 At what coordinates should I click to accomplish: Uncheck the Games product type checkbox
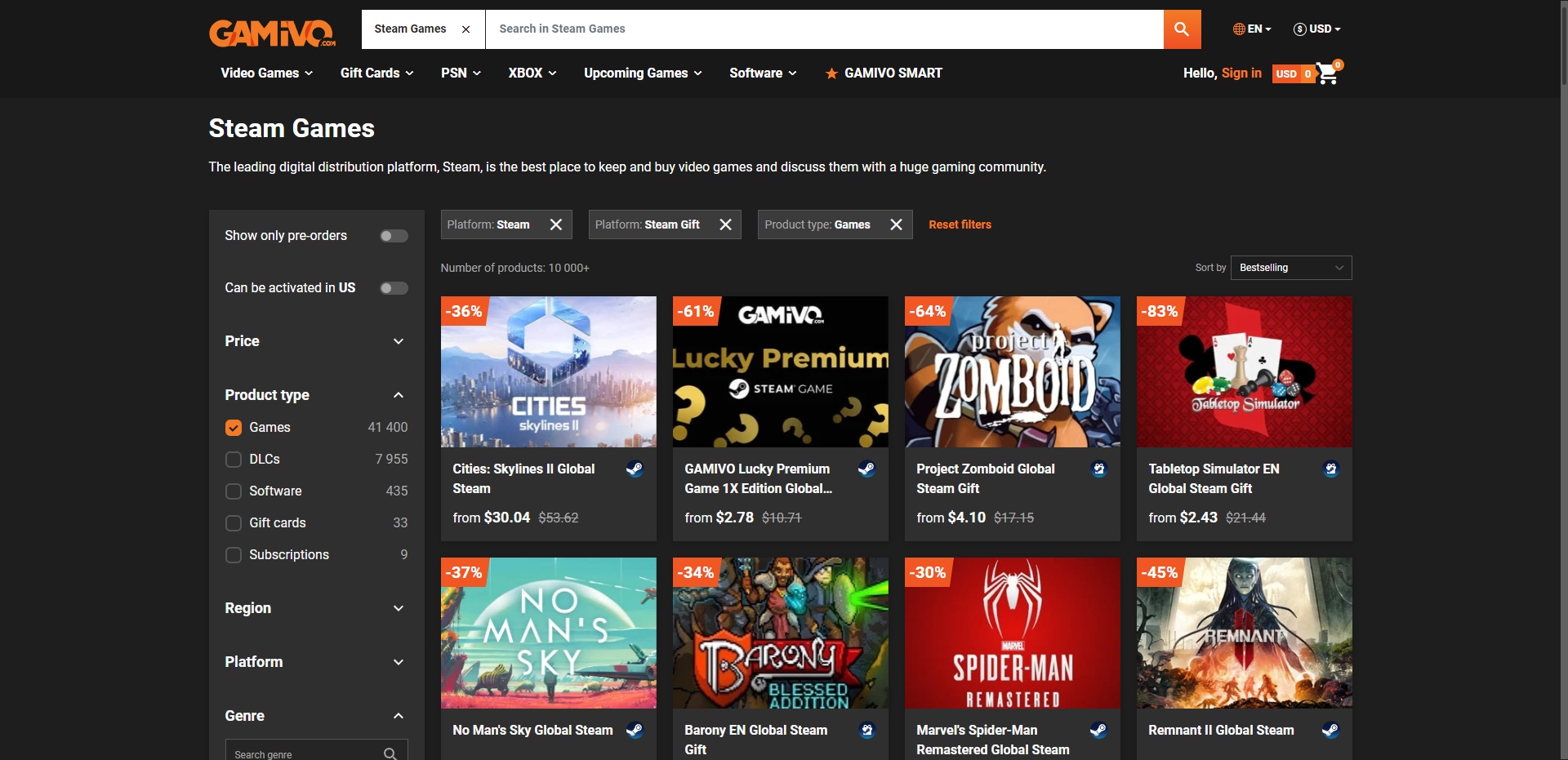point(234,428)
